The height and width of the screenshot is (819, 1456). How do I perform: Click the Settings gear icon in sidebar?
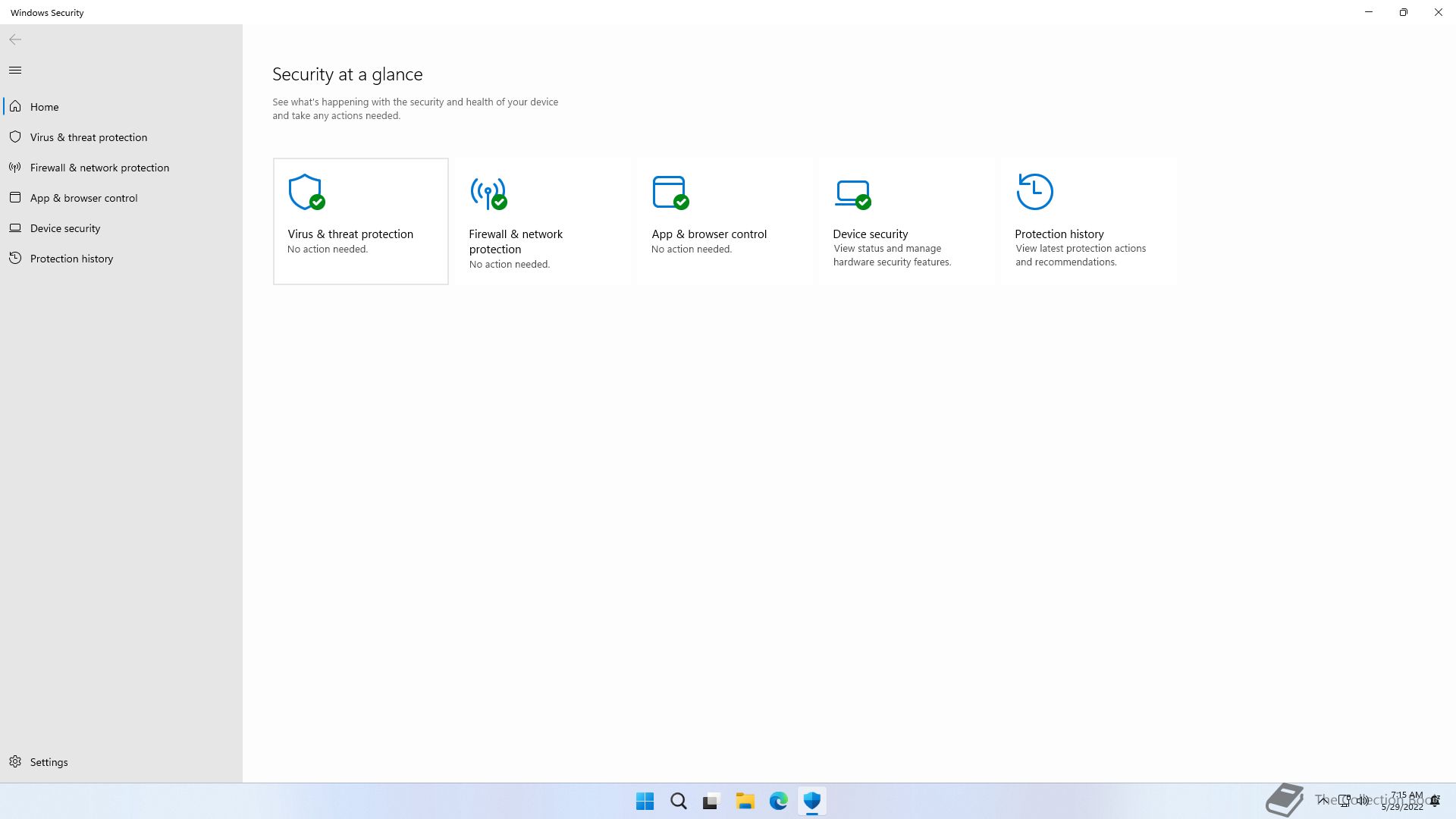[x=15, y=761]
